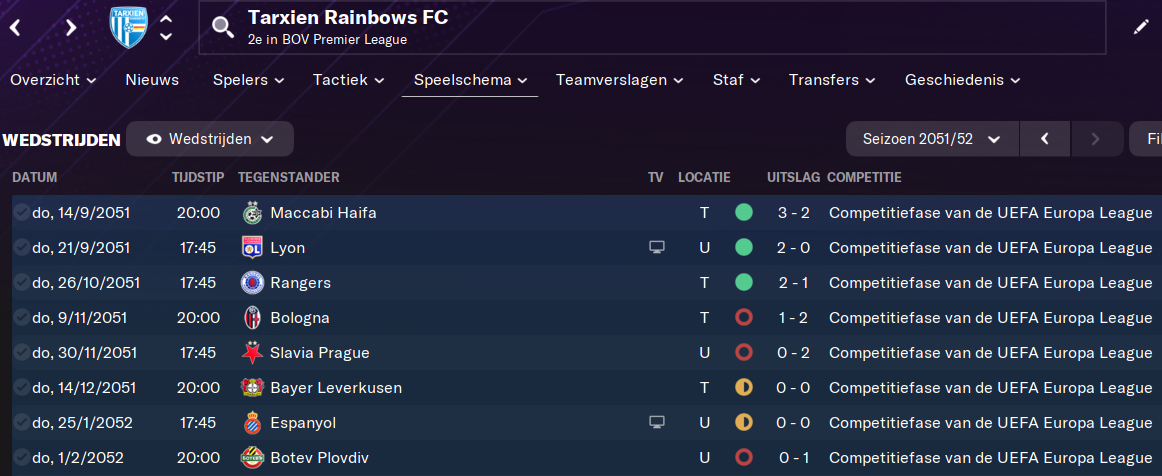Go to the previous season using arrow button
The height and width of the screenshot is (476, 1162).
[1045, 140]
